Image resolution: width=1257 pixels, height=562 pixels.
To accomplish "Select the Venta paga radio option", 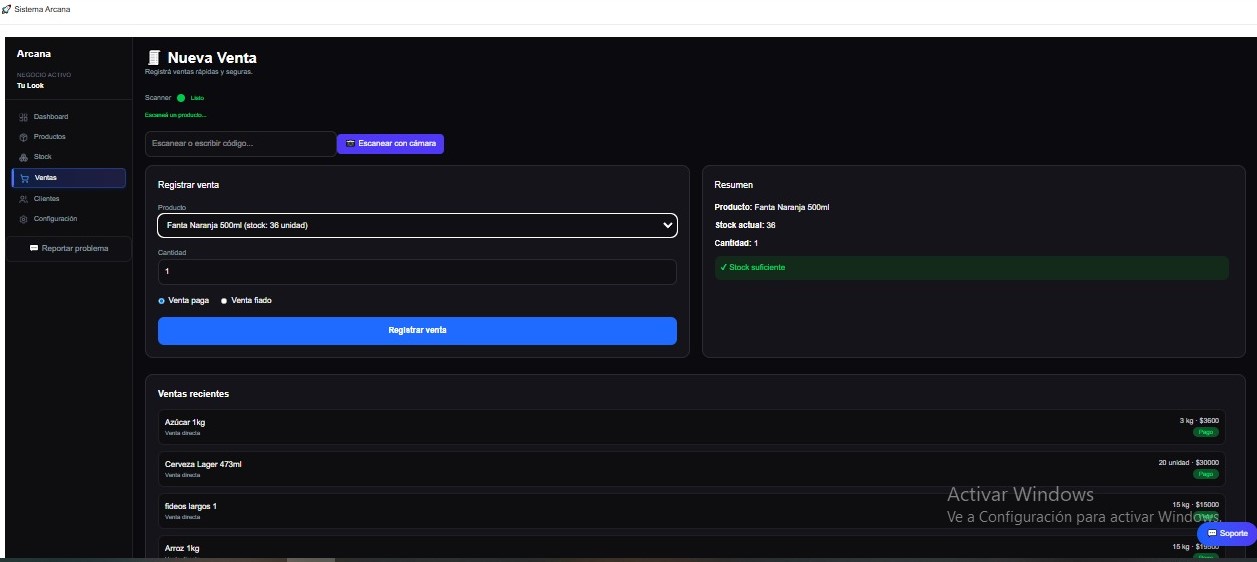I will pyautogui.click(x=162, y=300).
